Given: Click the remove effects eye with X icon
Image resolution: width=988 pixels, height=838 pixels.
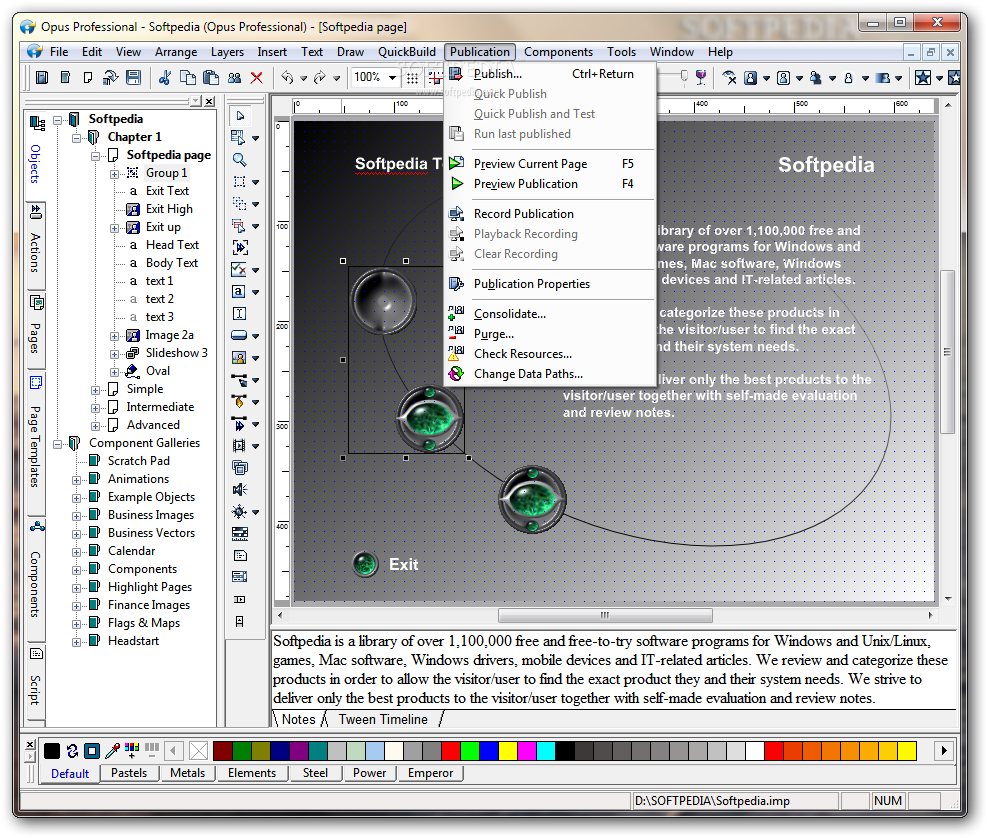Looking at the screenshot, I should 729,77.
